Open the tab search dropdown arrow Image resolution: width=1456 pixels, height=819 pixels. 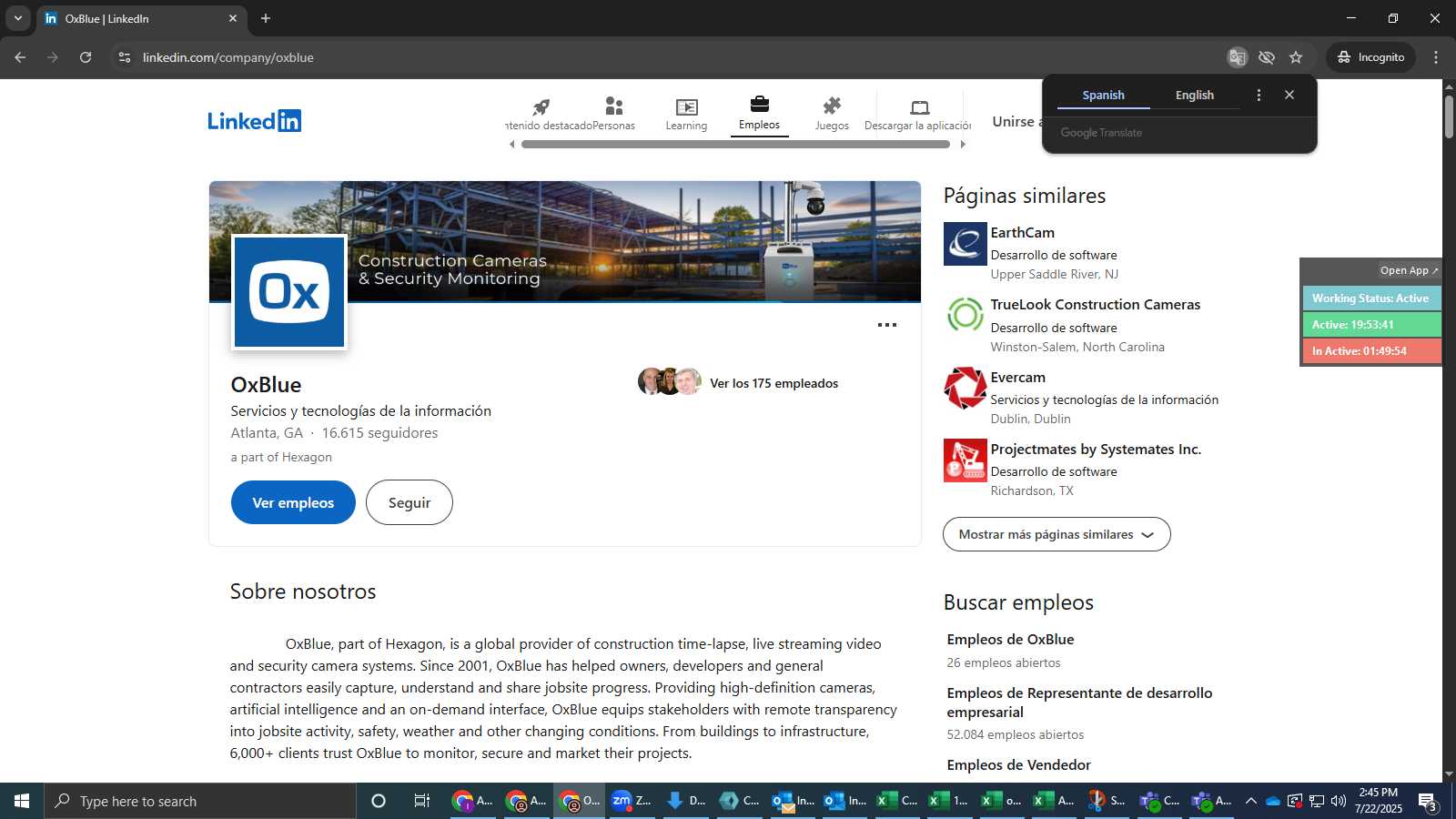pyautogui.click(x=17, y=18)
